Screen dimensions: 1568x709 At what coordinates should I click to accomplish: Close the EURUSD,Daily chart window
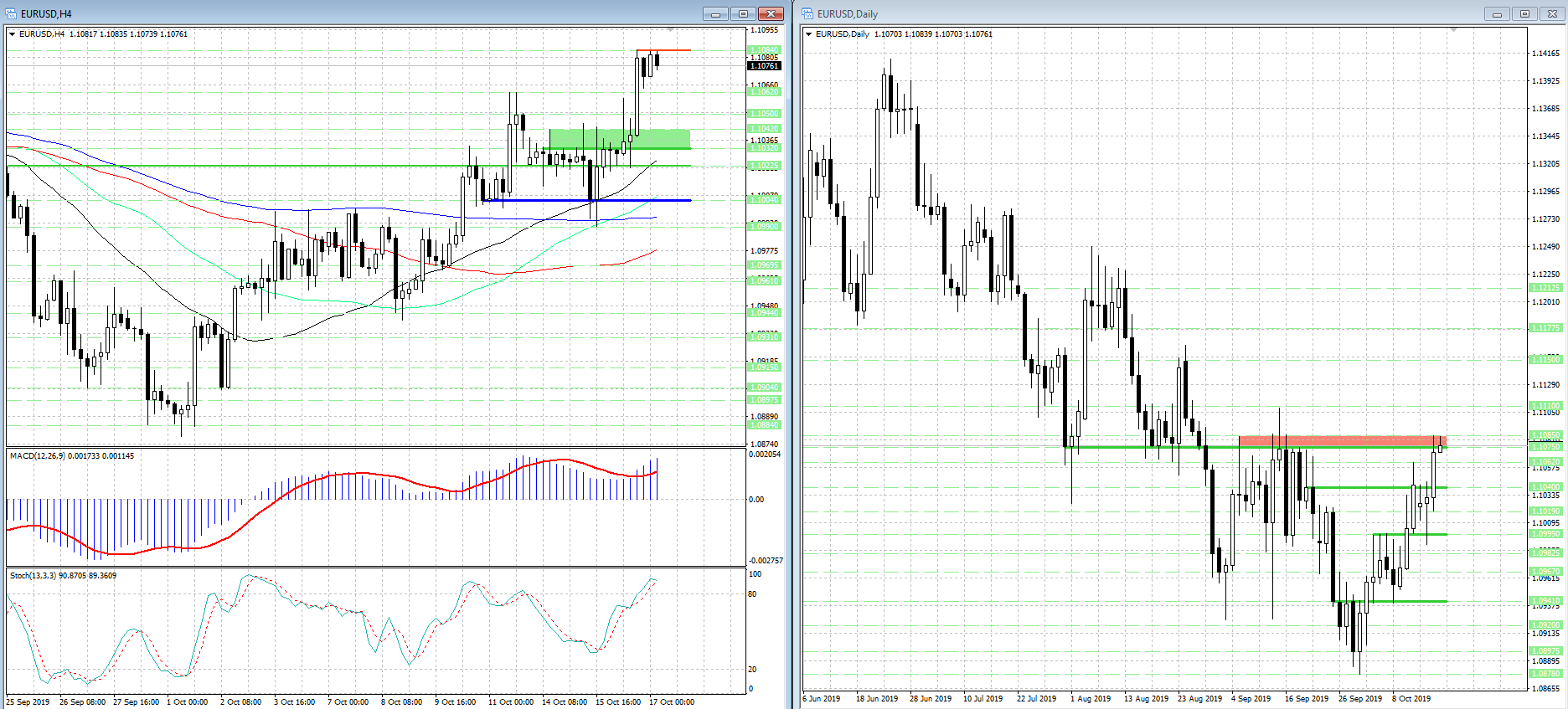point(1552,13)
